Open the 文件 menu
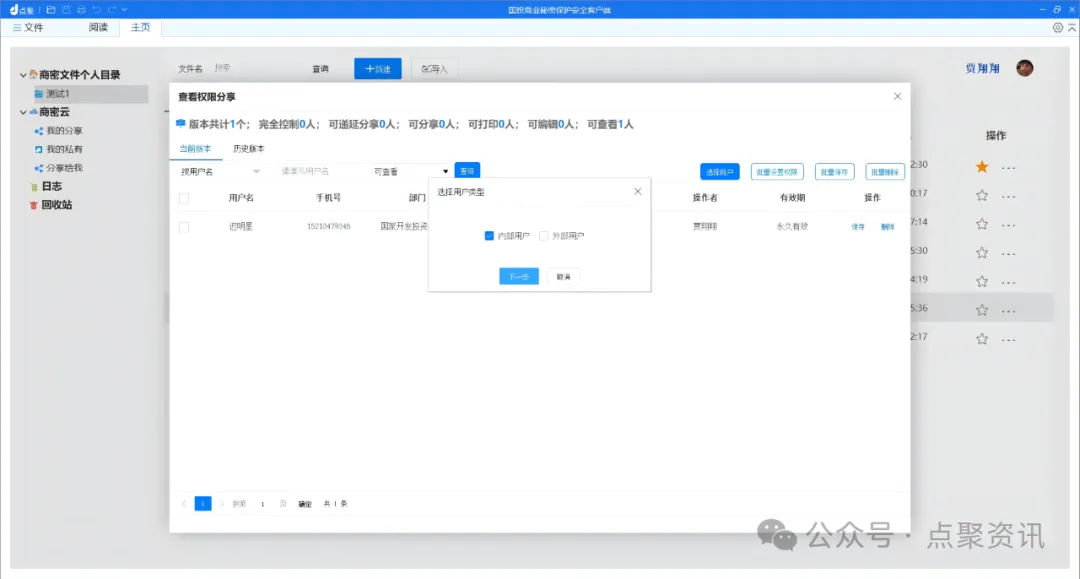Image resolution: width=1080 pixels, height=579 pixels. pos(28,27)
